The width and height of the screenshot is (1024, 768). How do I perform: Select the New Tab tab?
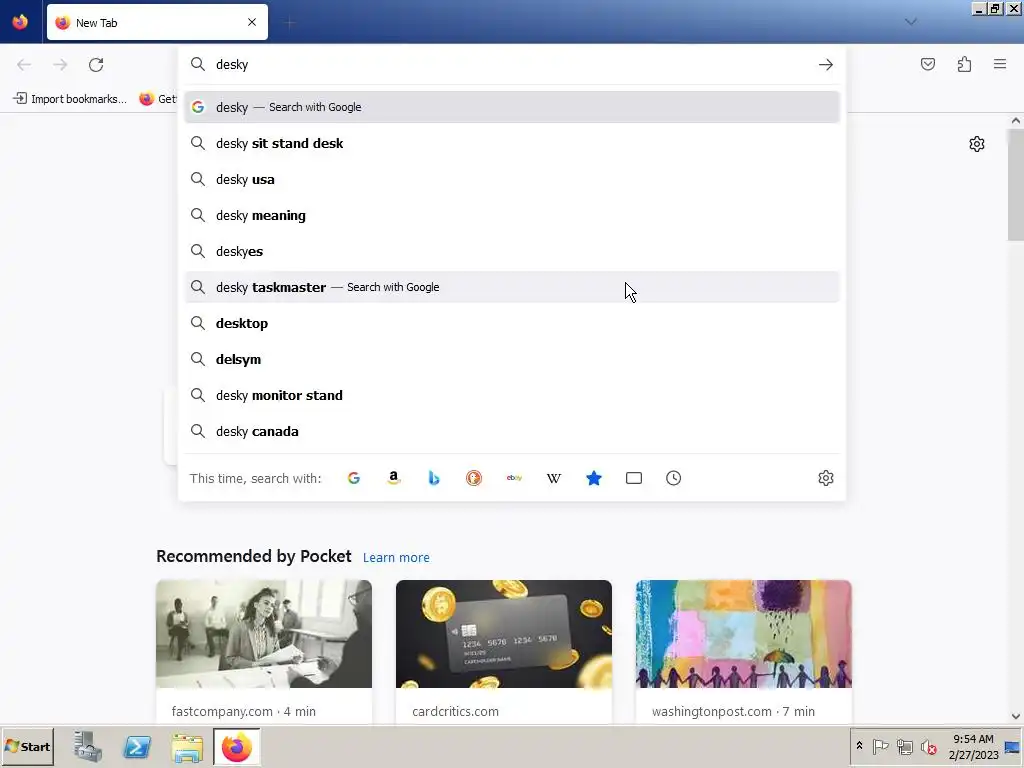click(157, 22)
